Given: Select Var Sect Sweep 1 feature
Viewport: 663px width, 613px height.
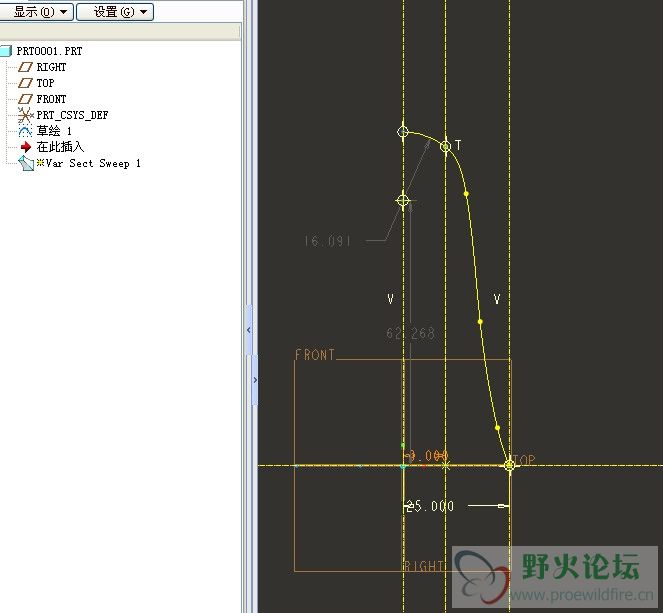Looking at the screenshot, I should (93, 163).
